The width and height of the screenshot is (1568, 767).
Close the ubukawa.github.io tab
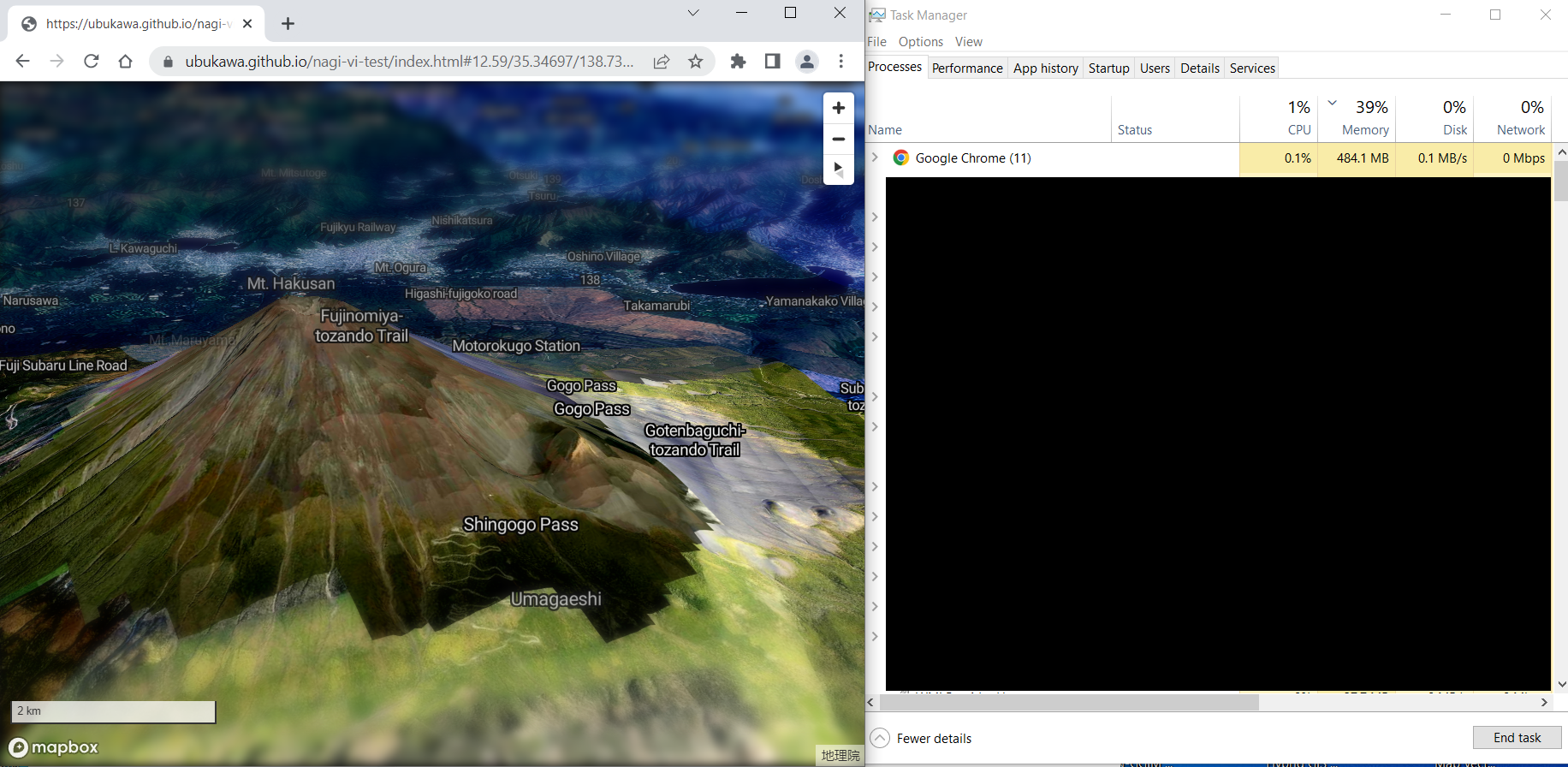[x=247, y=24]
